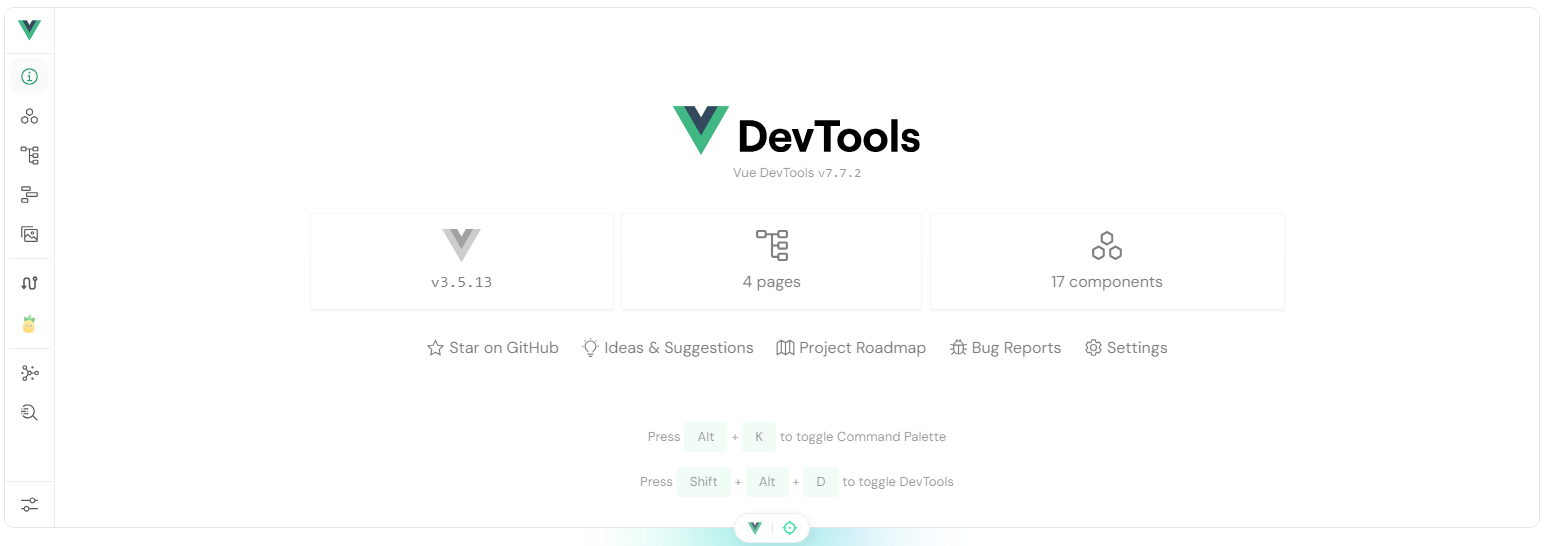The image size is (1556, 546).
Task: Click the Vue logo in the sidebar top
Action: [30, 30]
